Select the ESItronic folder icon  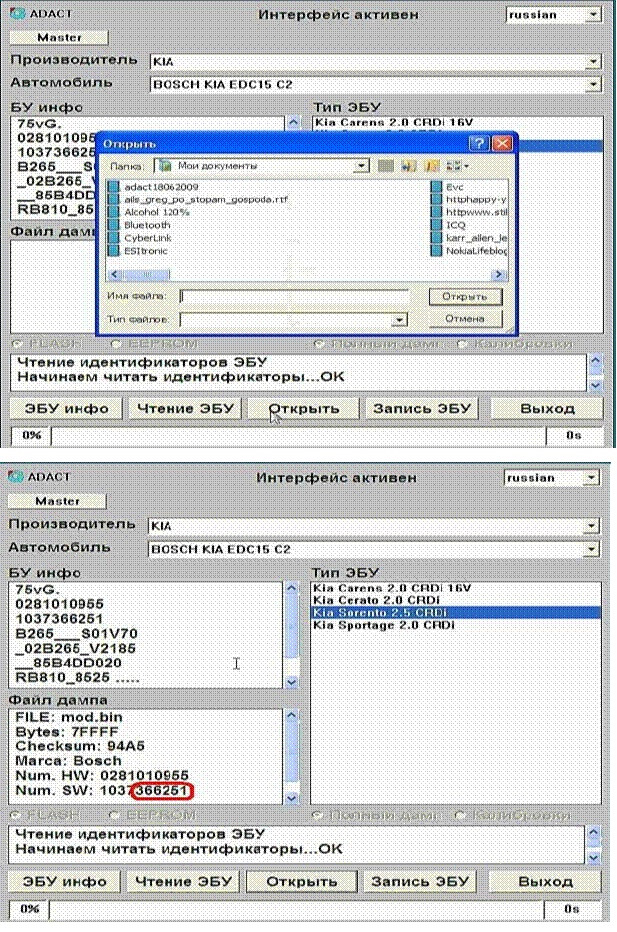click(114, 251)
